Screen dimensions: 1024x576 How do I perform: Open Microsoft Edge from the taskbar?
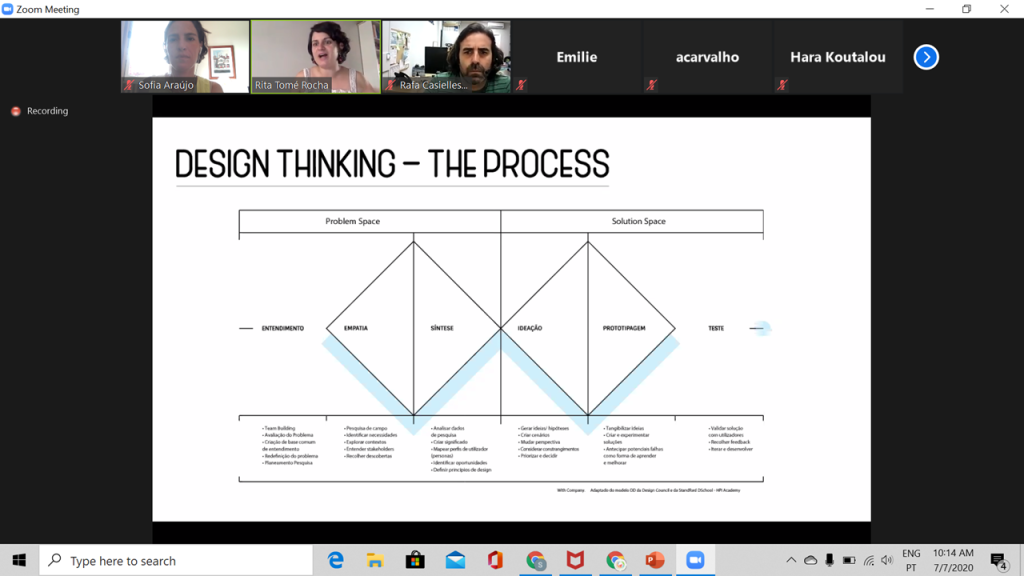[x=336, y=560]
